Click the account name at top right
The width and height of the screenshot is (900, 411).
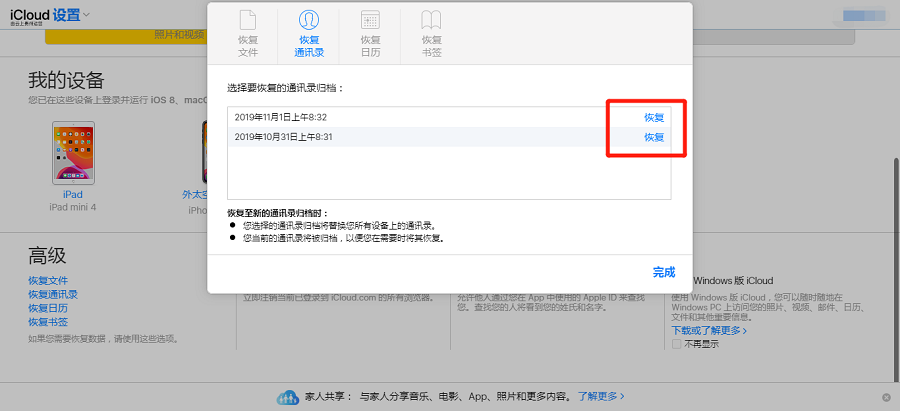[864, 15]
